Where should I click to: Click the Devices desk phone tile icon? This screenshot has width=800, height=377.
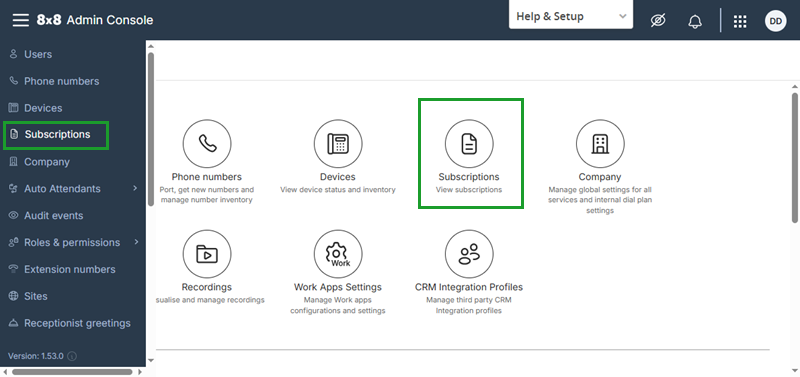point(338,144)
